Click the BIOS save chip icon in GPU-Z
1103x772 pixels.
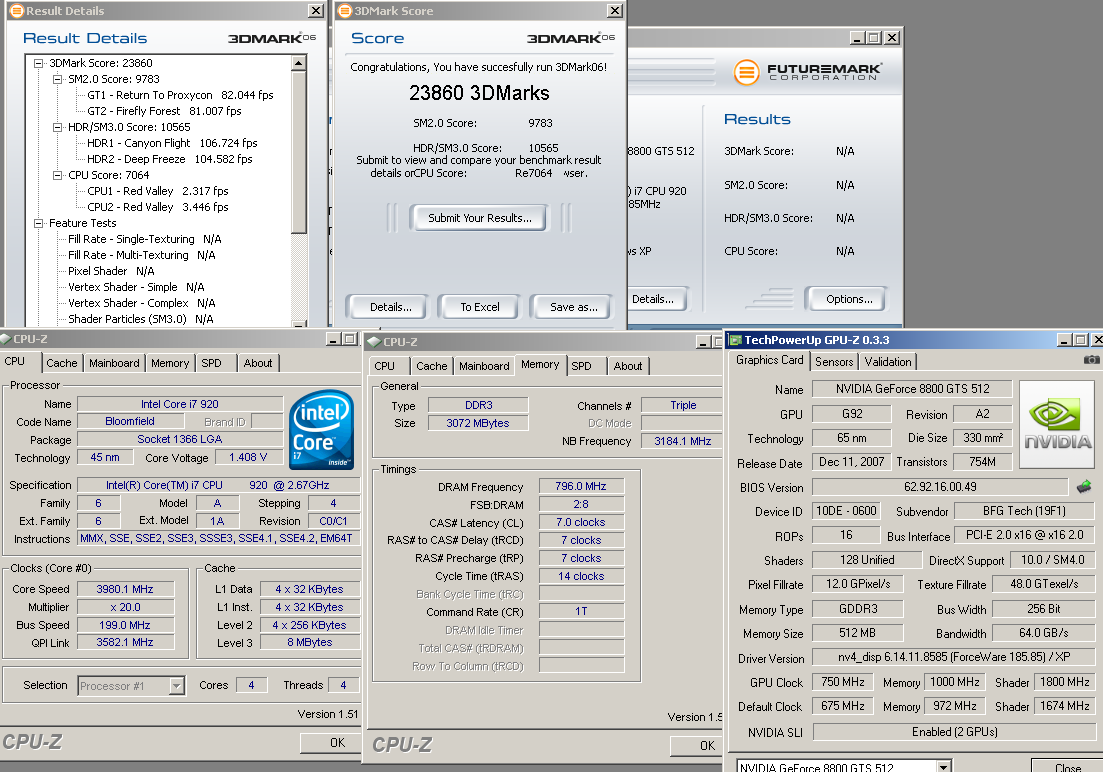click(x=1084, y=486)
